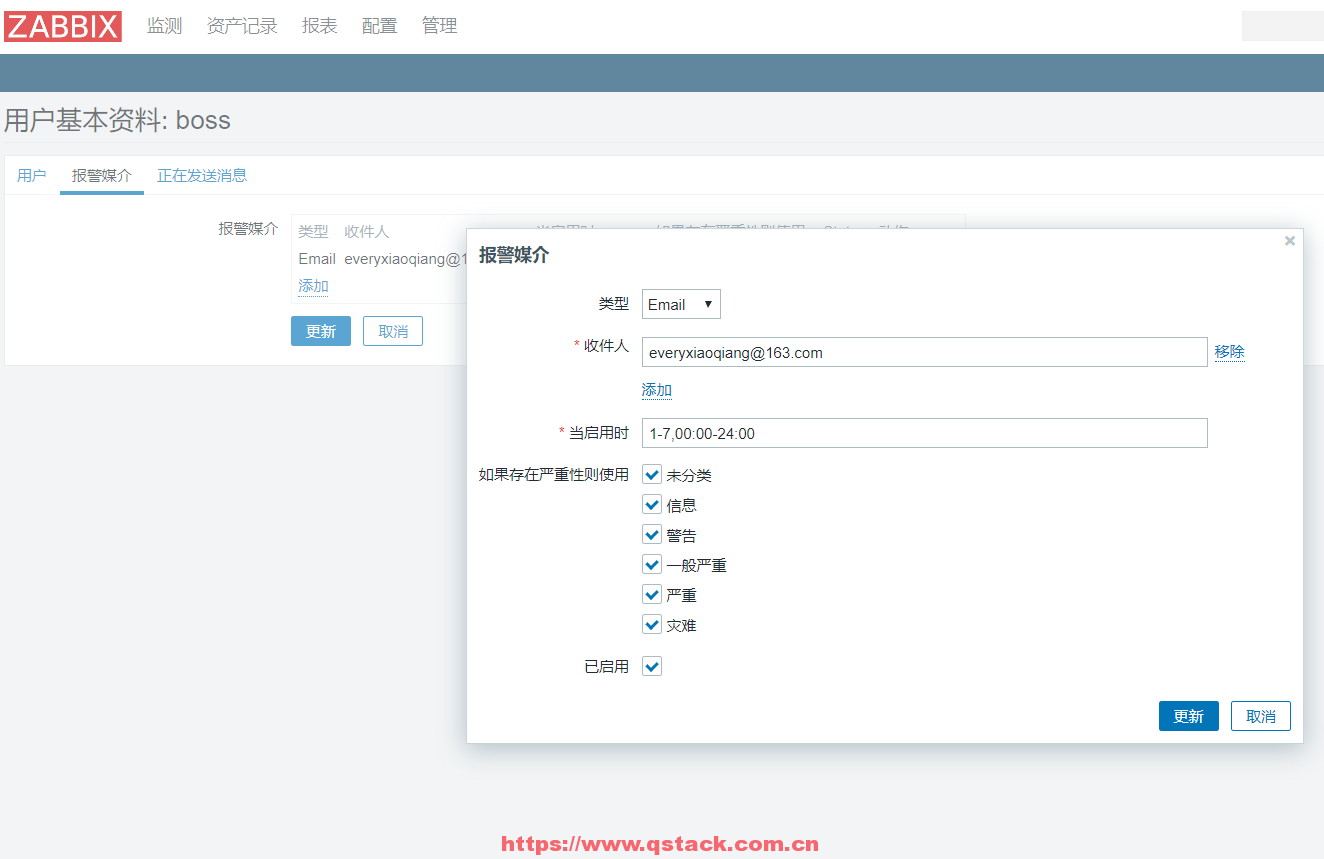Click the ZABBIX logo
This screenshot has width=1324, height=859.
point(63,27)
